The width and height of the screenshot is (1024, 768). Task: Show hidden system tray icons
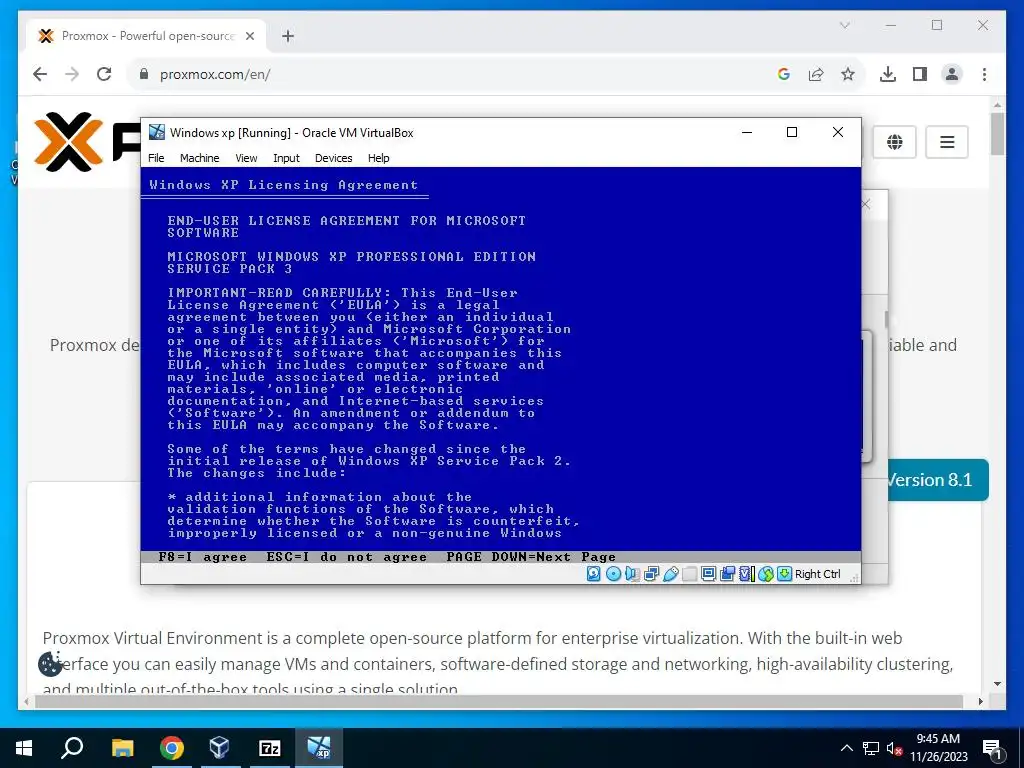click(846, 748)
